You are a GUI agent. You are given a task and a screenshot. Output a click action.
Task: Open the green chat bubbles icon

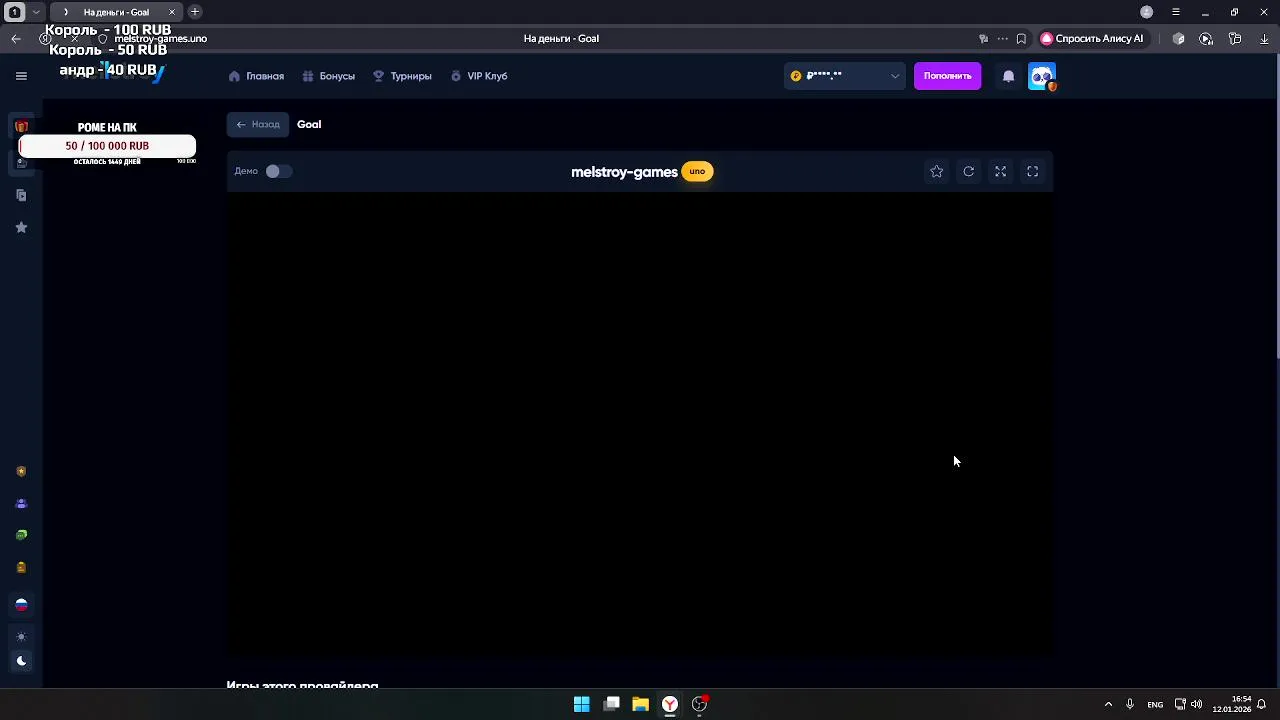(x=21, y=535)
